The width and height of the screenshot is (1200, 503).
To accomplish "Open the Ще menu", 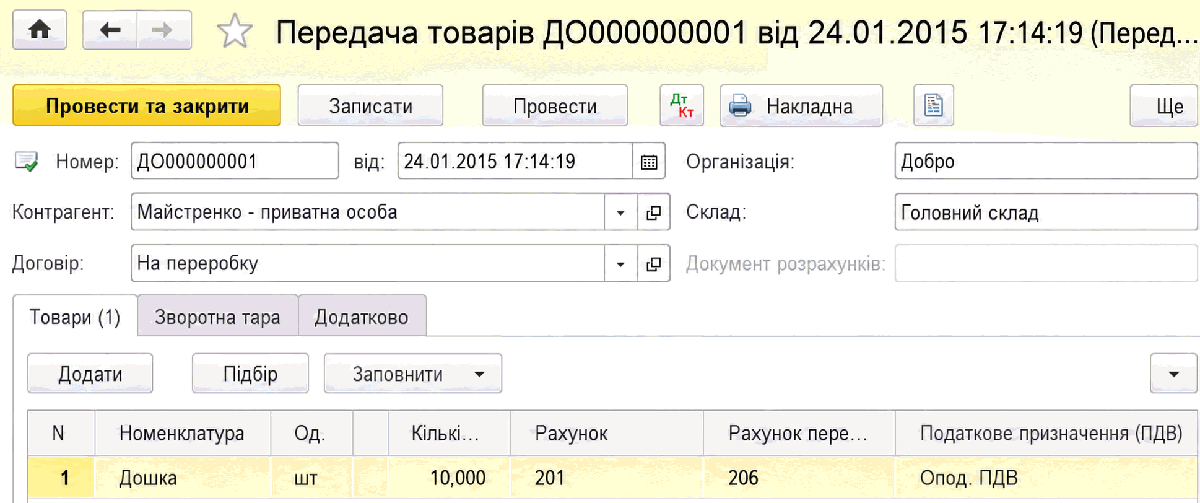I will 1164,106.
